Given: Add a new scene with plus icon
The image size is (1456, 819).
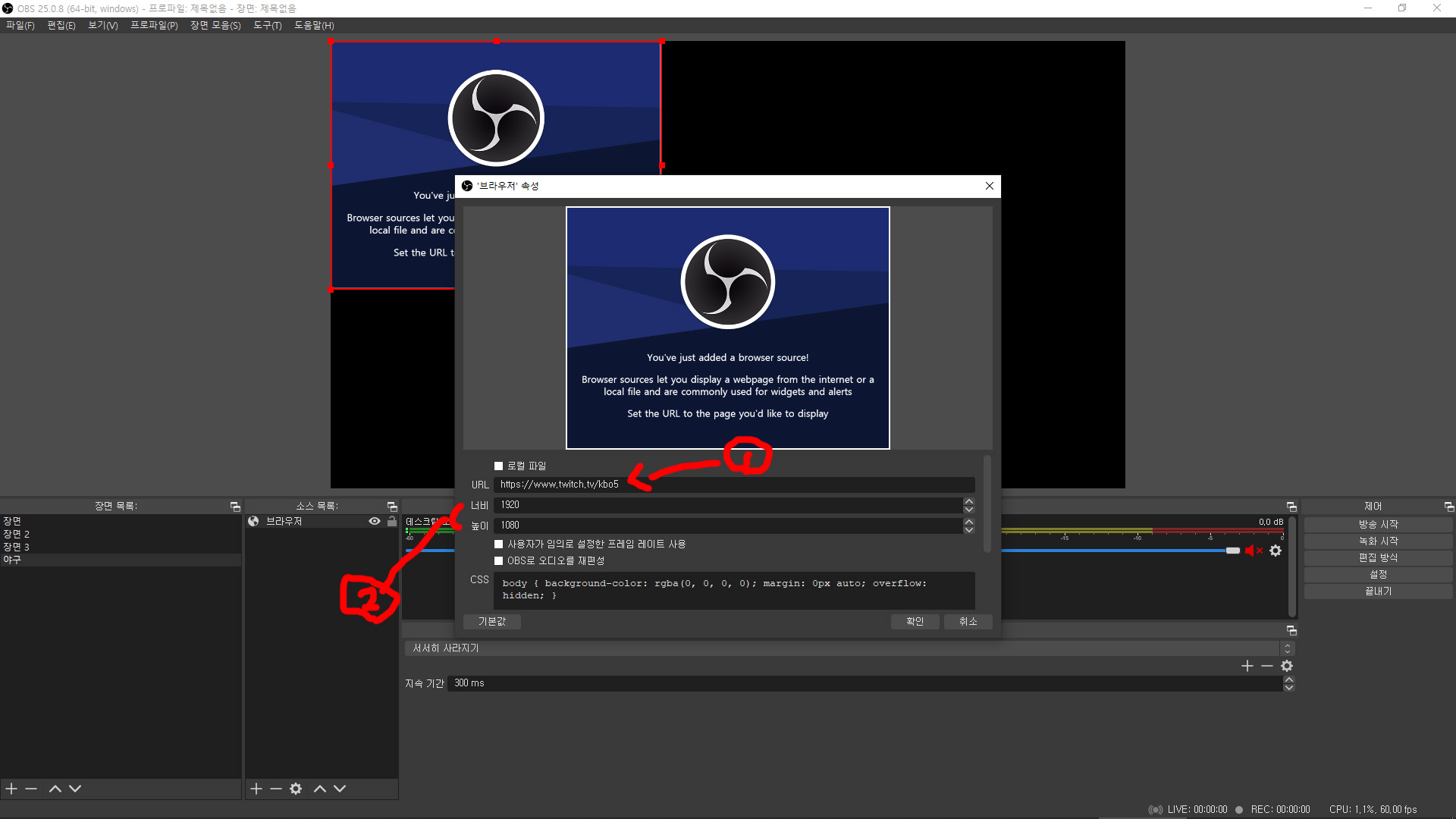Looking at the screenshot, I should (11, 789).
